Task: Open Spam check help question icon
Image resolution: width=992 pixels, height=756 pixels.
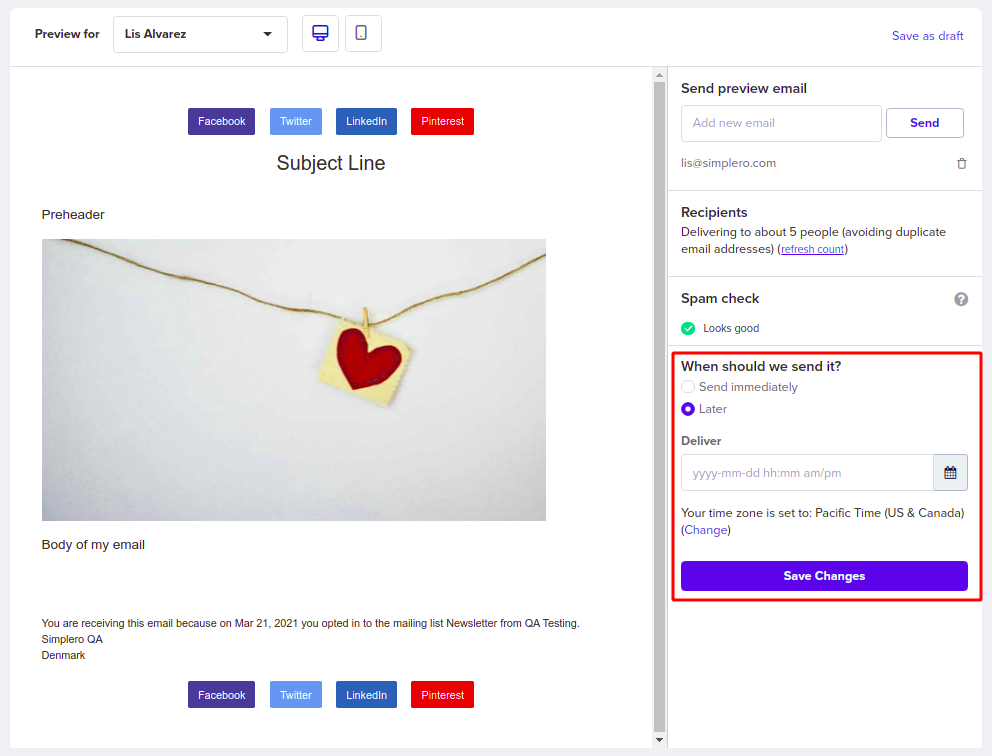Action: coord(960,299)
